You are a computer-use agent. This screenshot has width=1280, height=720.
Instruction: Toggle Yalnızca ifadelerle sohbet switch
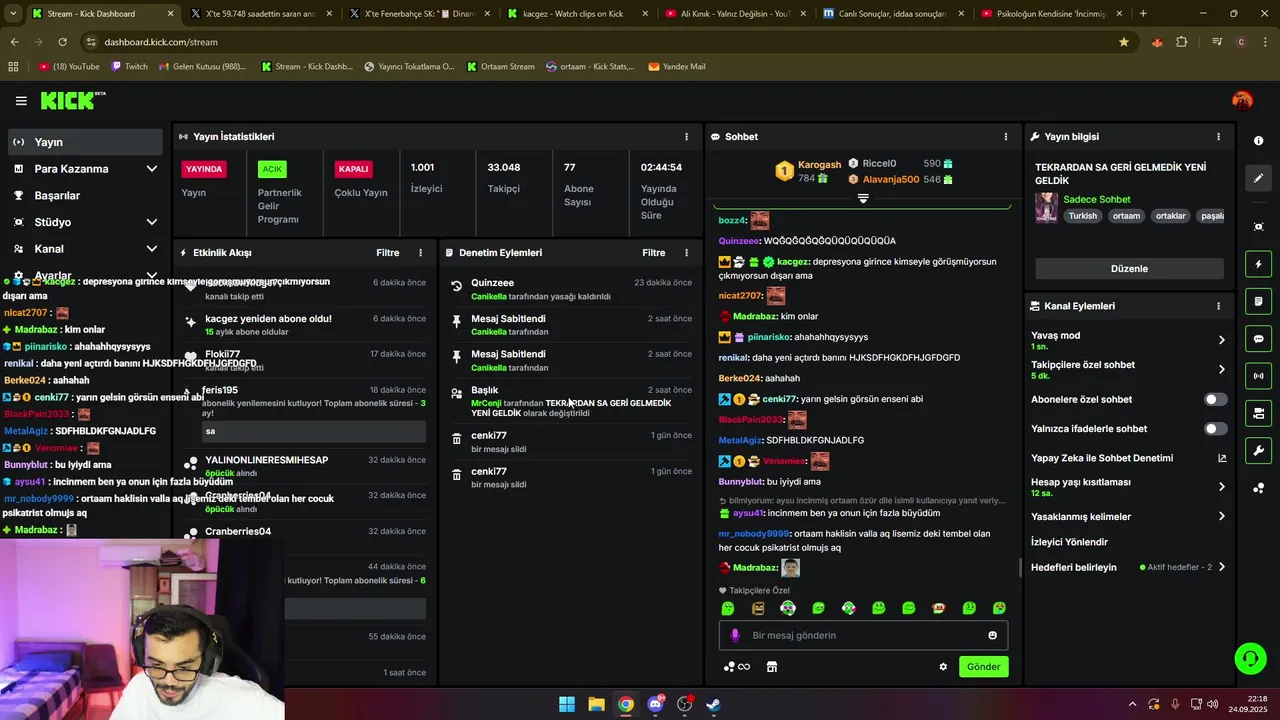click(1215, 429)
